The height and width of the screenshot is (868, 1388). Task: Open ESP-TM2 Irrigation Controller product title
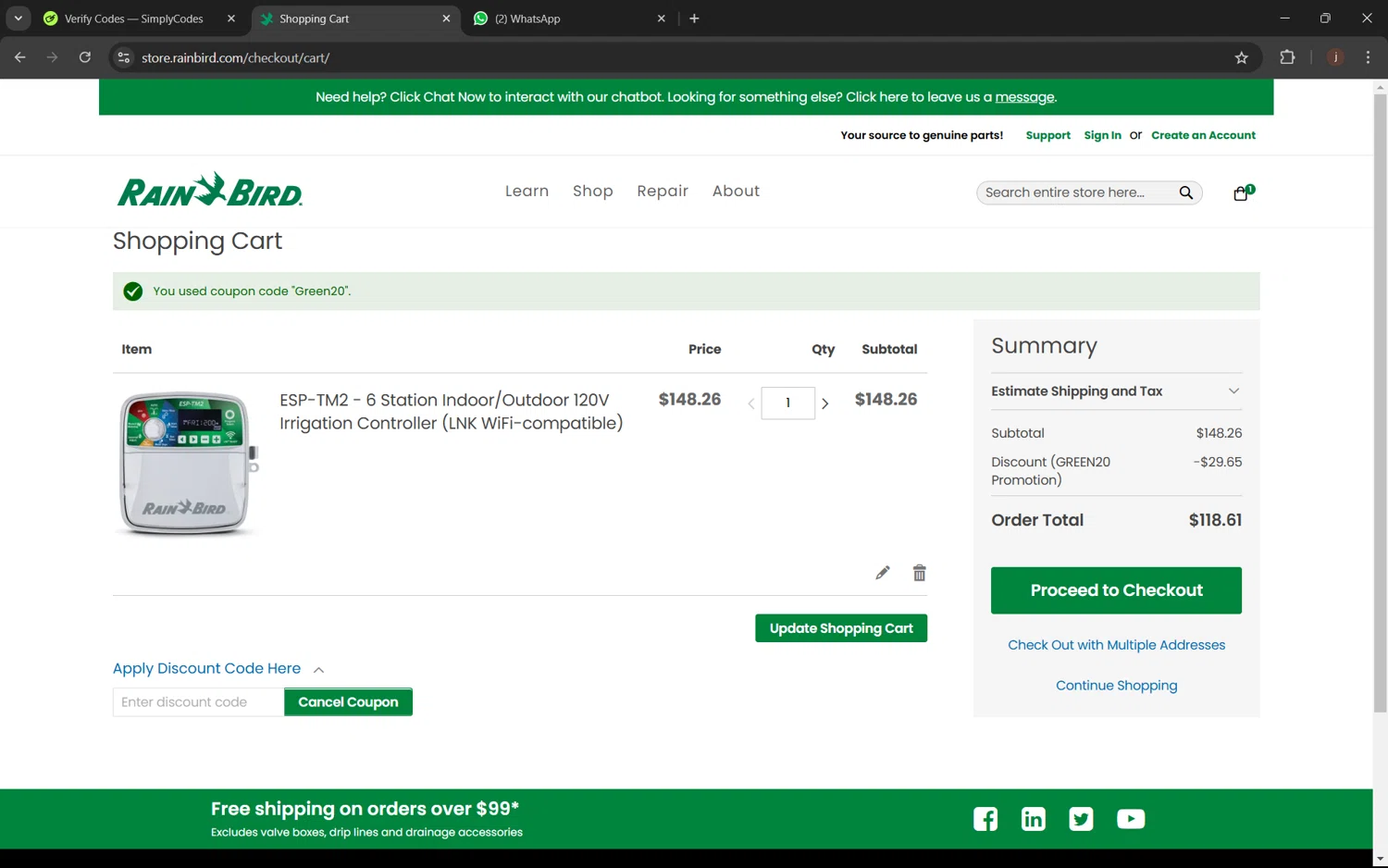[452, 412]
